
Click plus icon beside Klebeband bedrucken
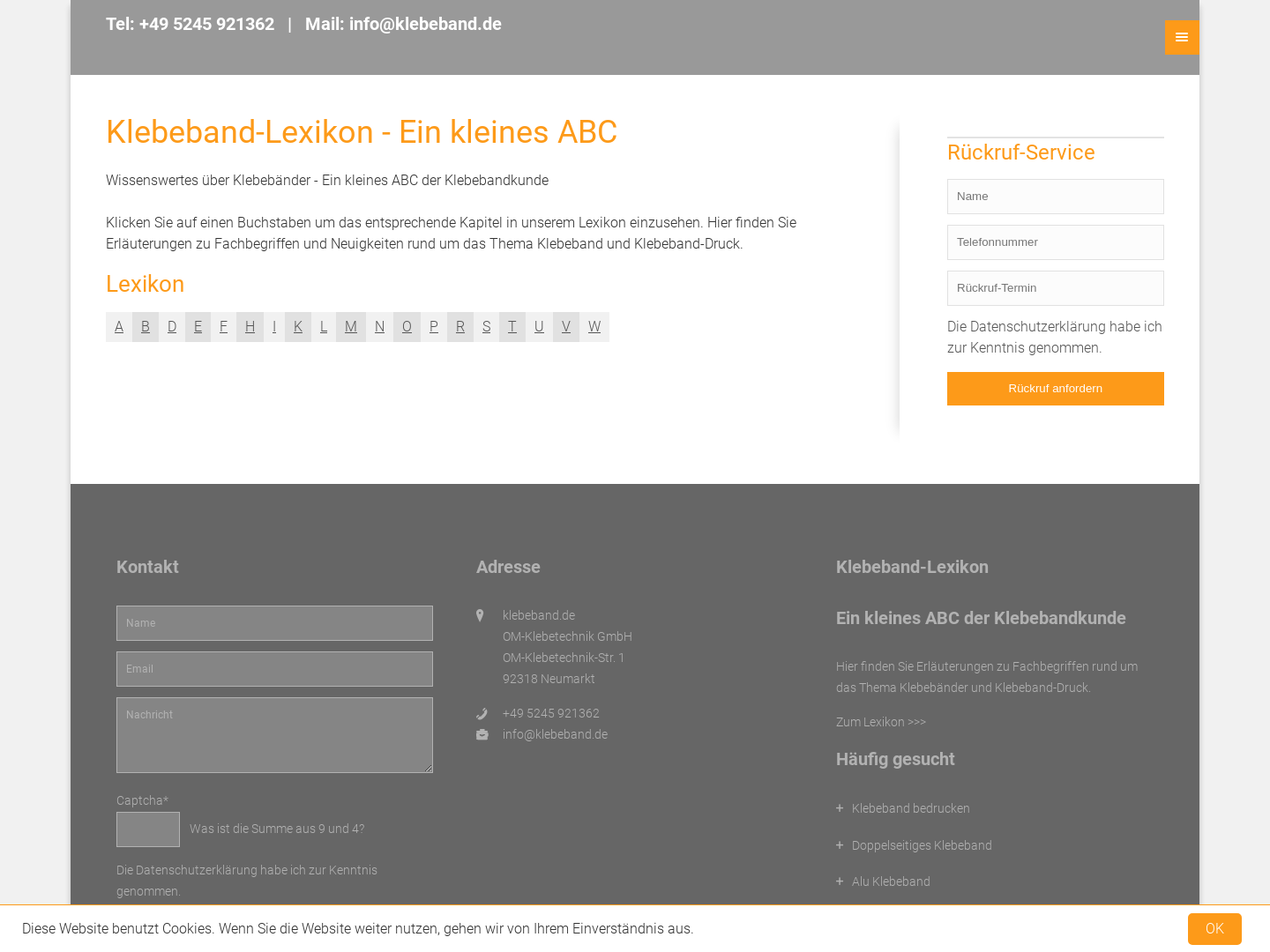pyautogui.click(x=840, y=808)
